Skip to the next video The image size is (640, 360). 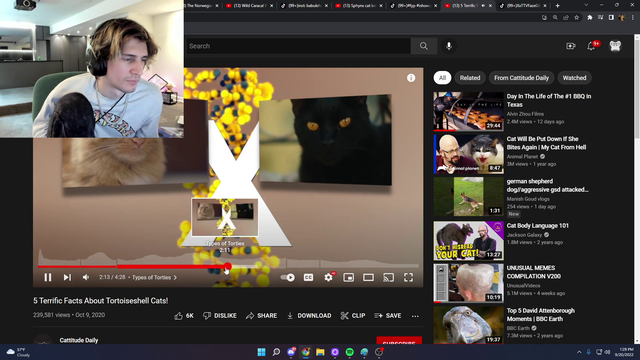click(x=67, y=278)
